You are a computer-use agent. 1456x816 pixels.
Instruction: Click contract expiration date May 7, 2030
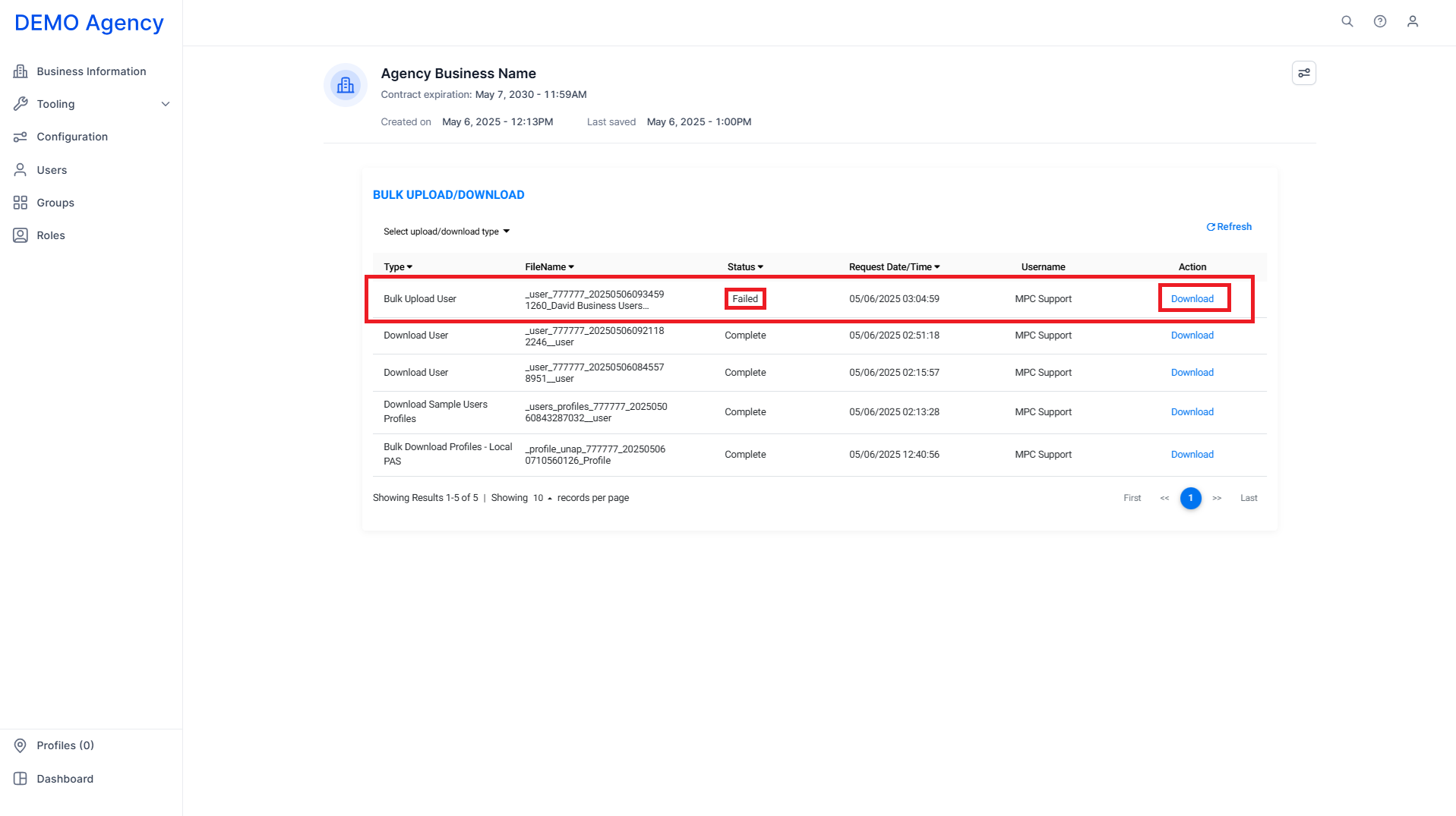pos(531,95)
